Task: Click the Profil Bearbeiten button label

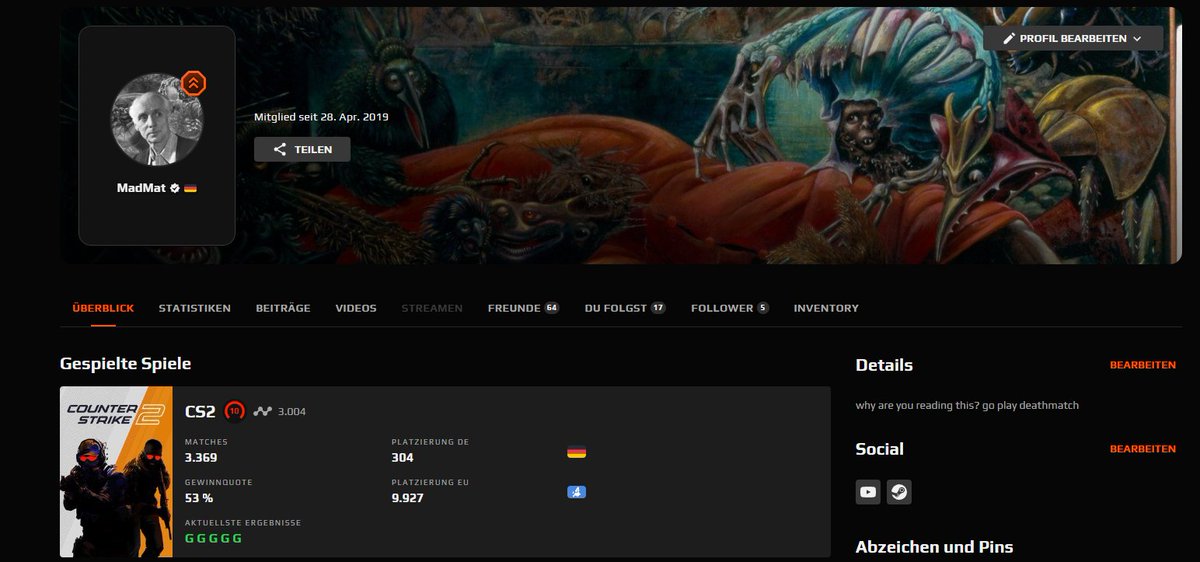Action: (1073, 38)
